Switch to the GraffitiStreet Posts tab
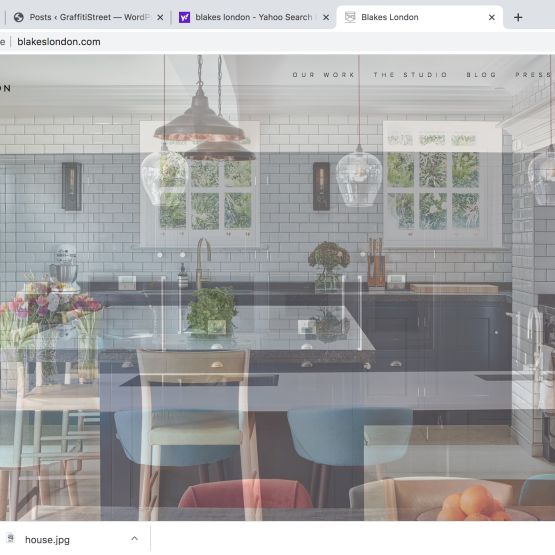Viewport: 555px width, 555px height. 85,17
